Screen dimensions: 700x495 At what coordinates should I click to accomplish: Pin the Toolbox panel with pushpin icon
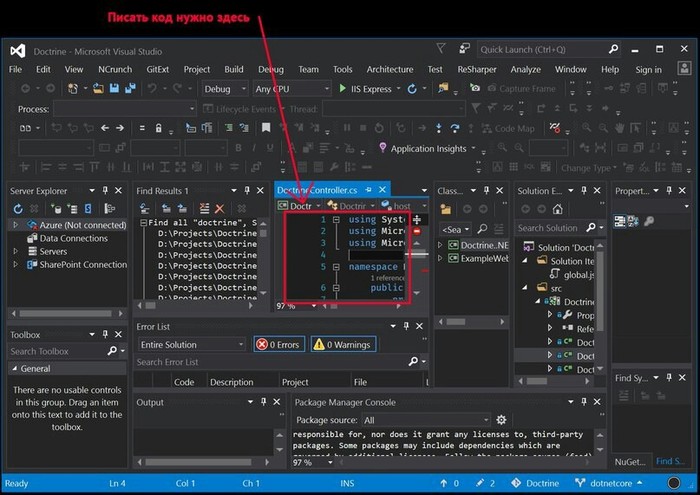[x=104, y=335]
